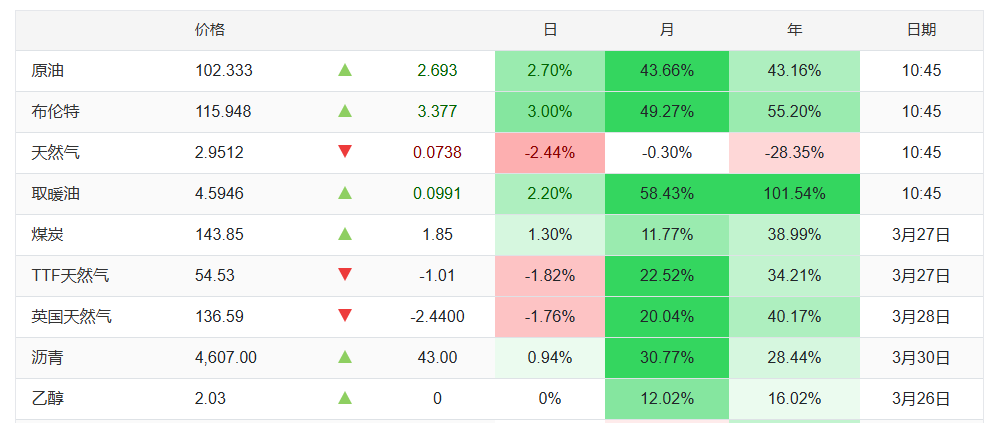
Task: Click the green up arrow in 煤炭 row
Action: [x=345, y=234]
